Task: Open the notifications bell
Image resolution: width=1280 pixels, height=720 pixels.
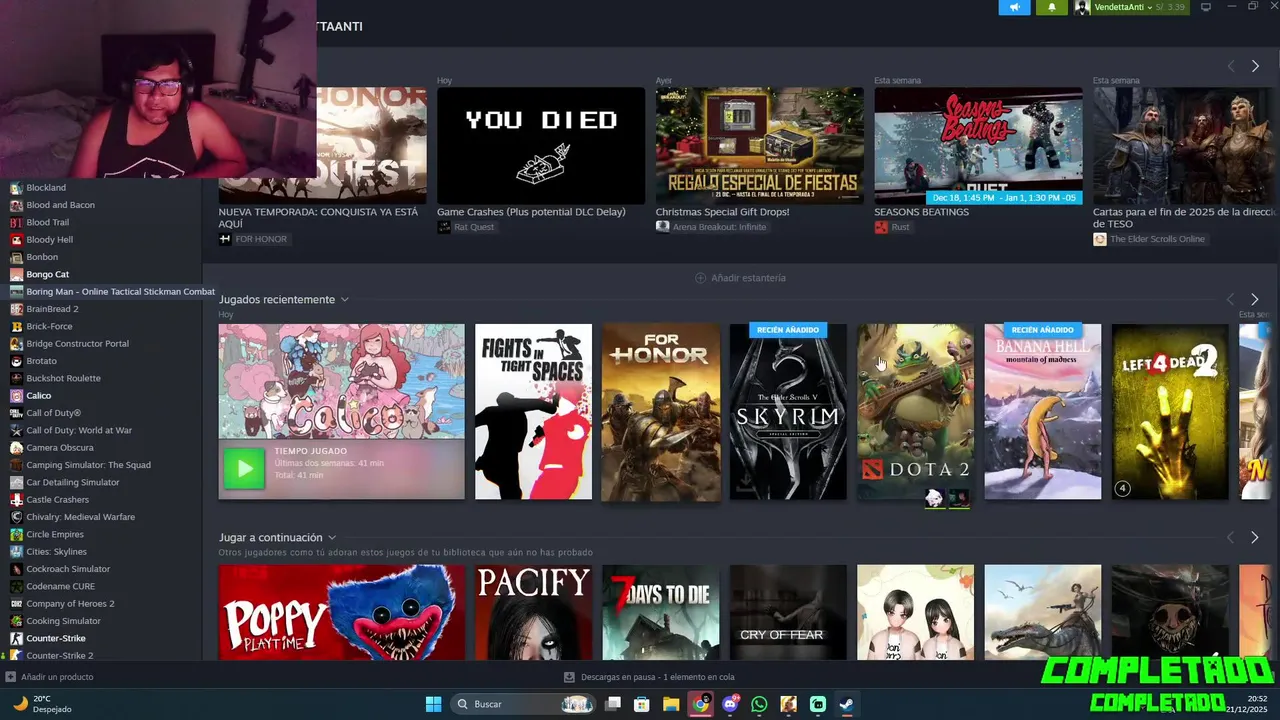Action: point(1051,7)
